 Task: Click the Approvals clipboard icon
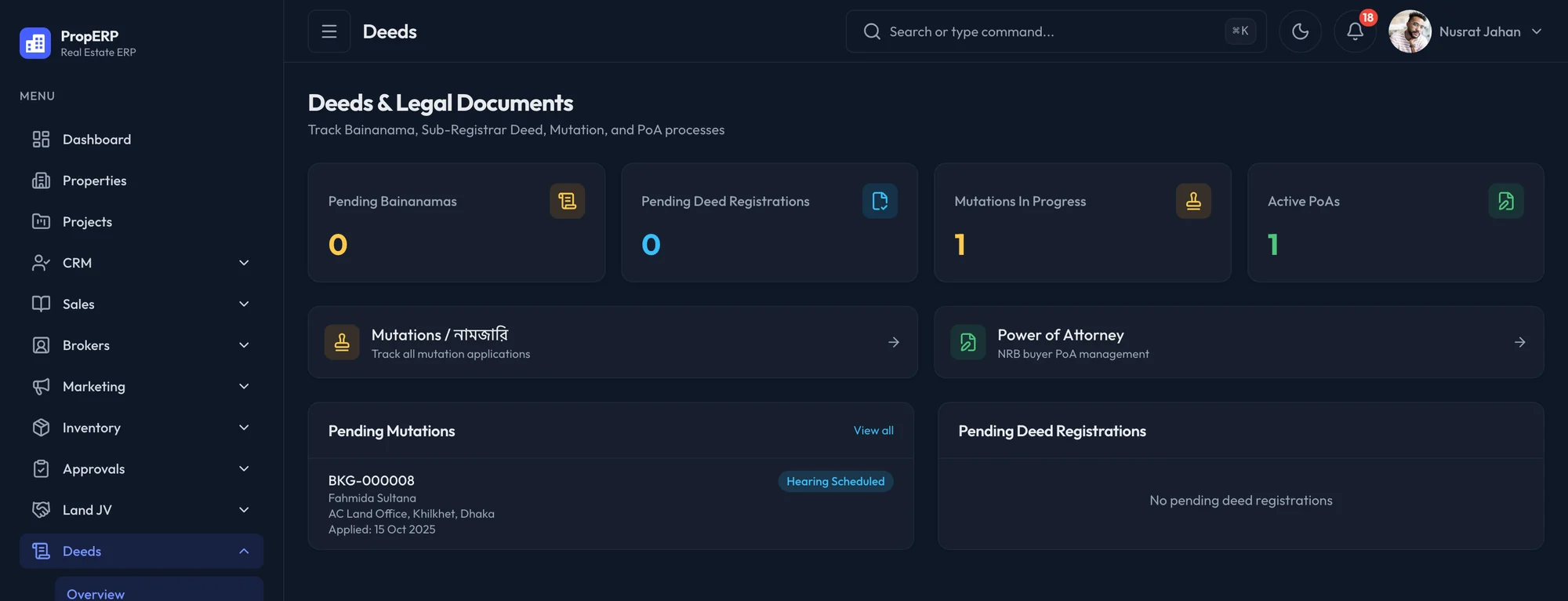[x=41, y=468]
